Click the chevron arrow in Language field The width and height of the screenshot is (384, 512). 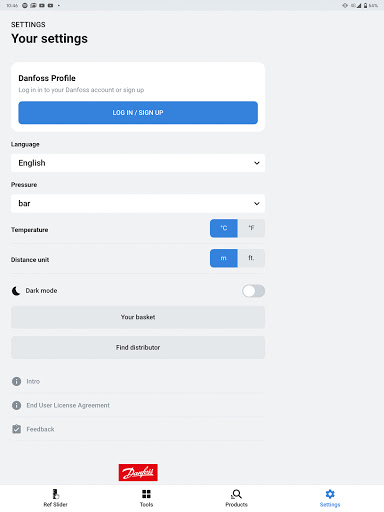coord(257,163)
